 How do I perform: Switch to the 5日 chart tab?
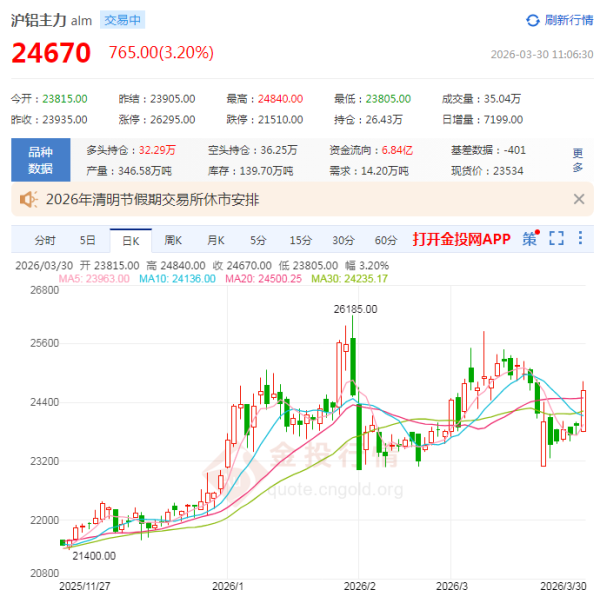coord(87,240)
